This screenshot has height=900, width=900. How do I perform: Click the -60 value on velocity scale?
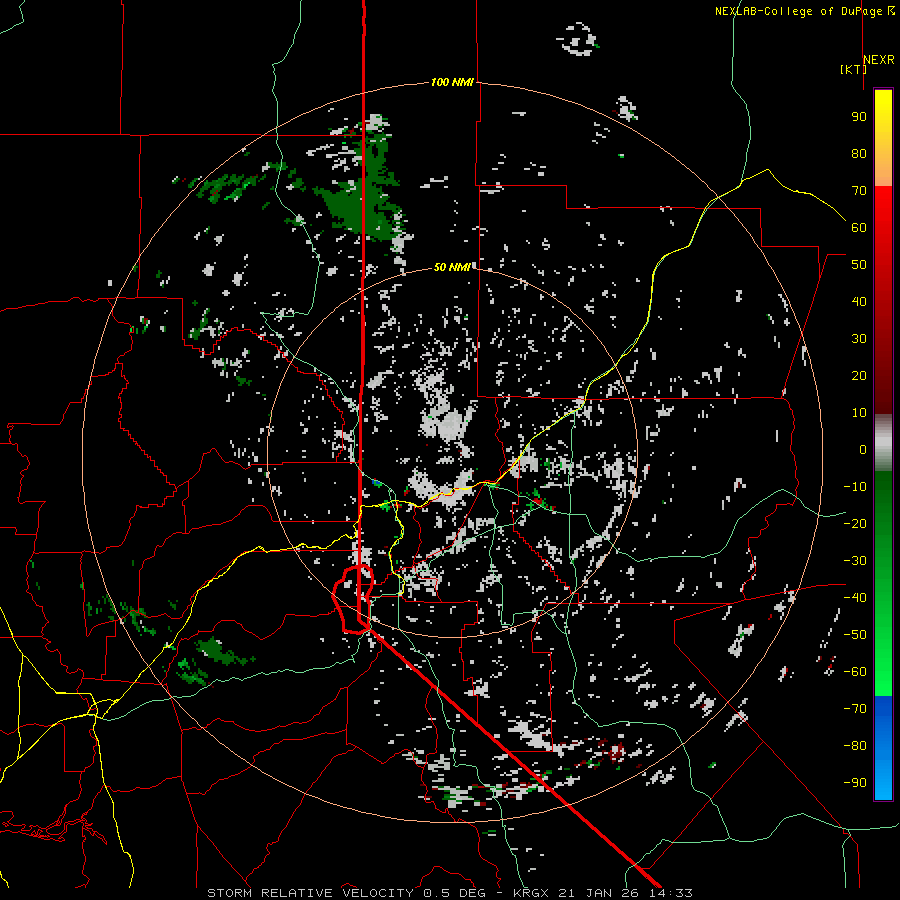pos(855,672)
